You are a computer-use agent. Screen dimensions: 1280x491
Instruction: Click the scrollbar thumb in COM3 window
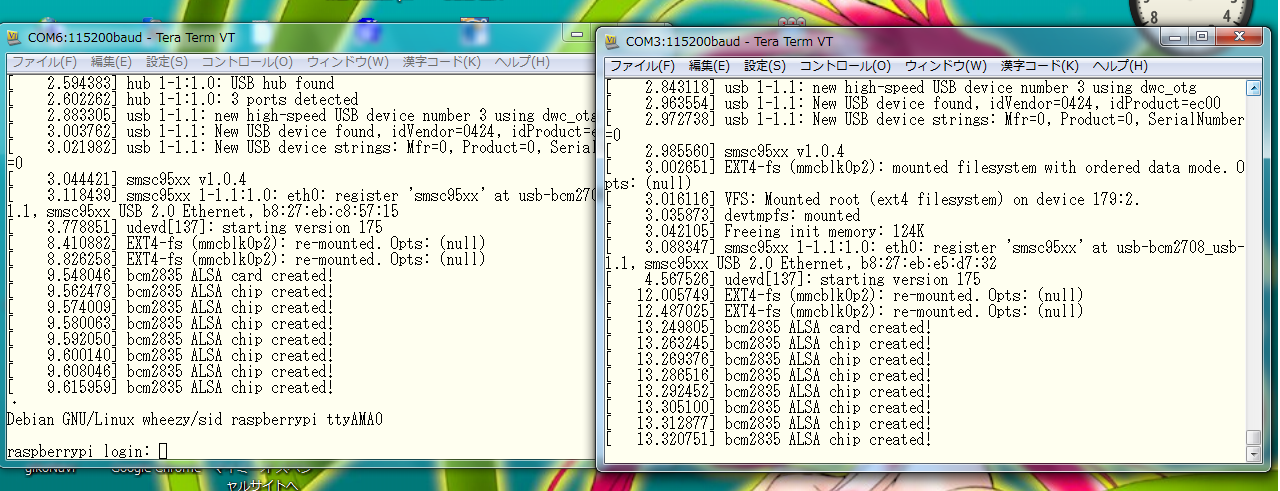[1254, 437]
